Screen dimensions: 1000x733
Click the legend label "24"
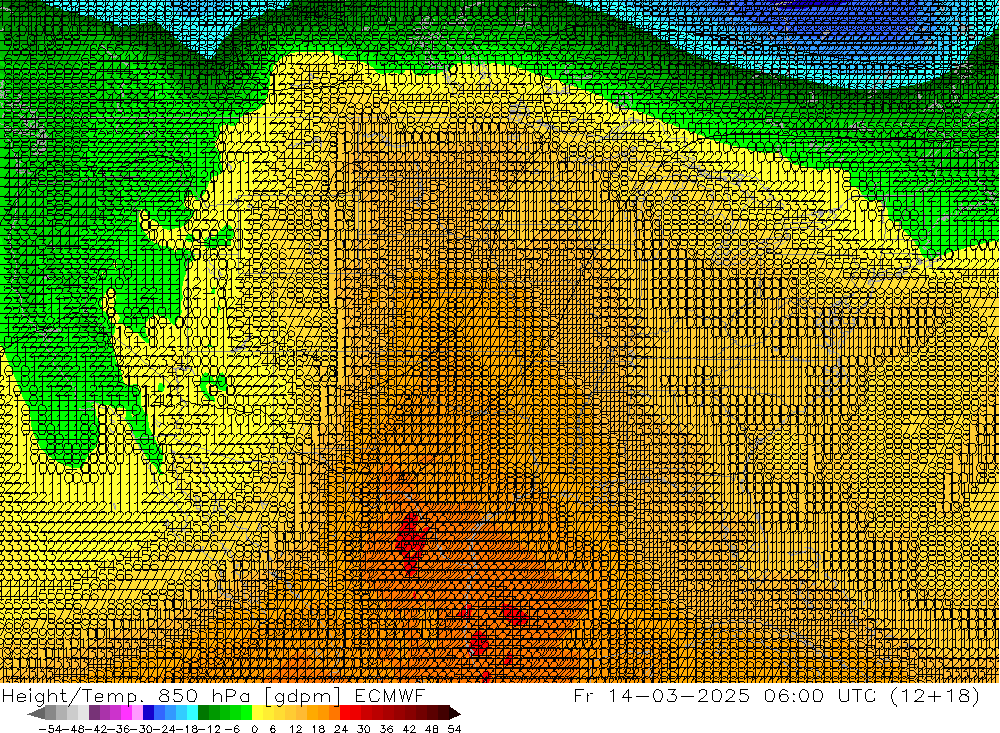click(341, 729)
